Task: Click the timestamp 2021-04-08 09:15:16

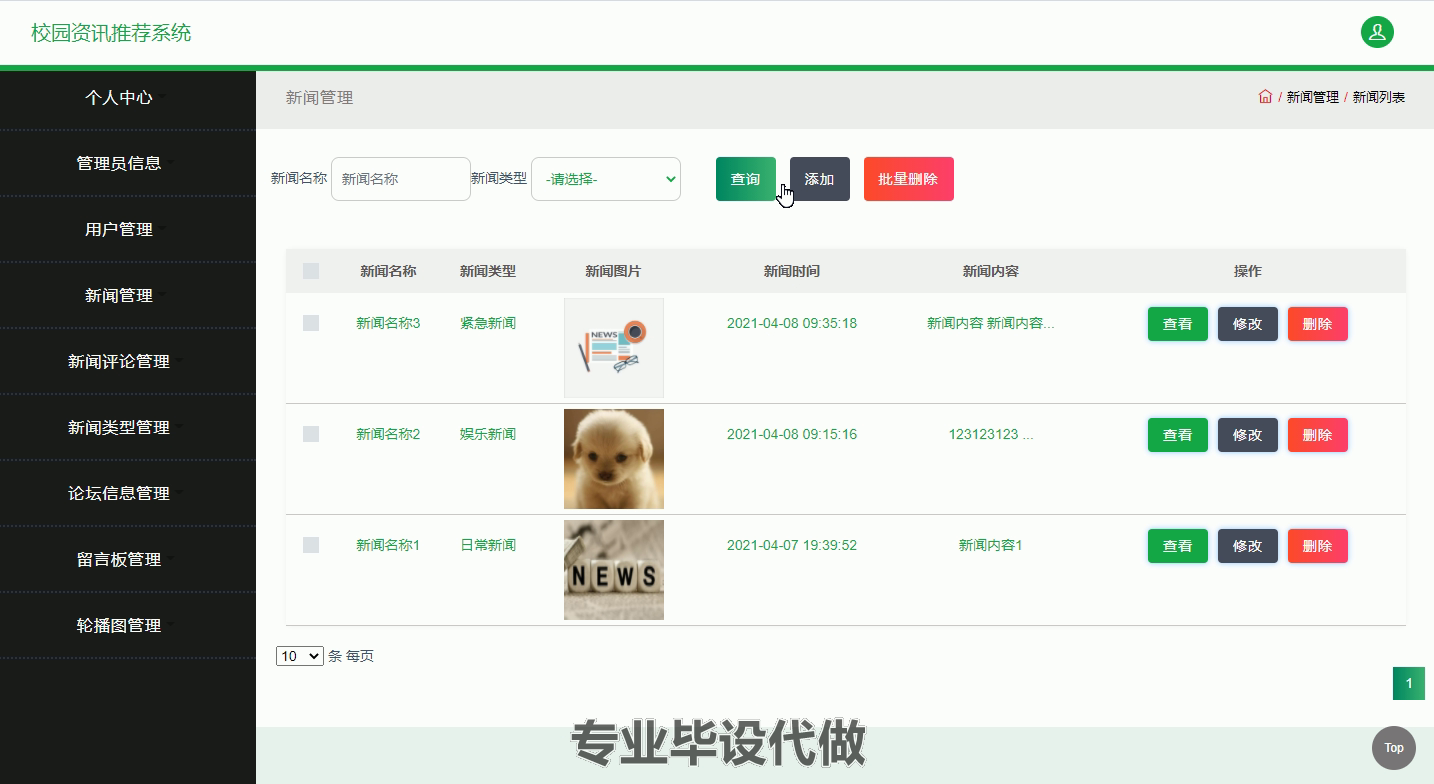Action: 792,434
